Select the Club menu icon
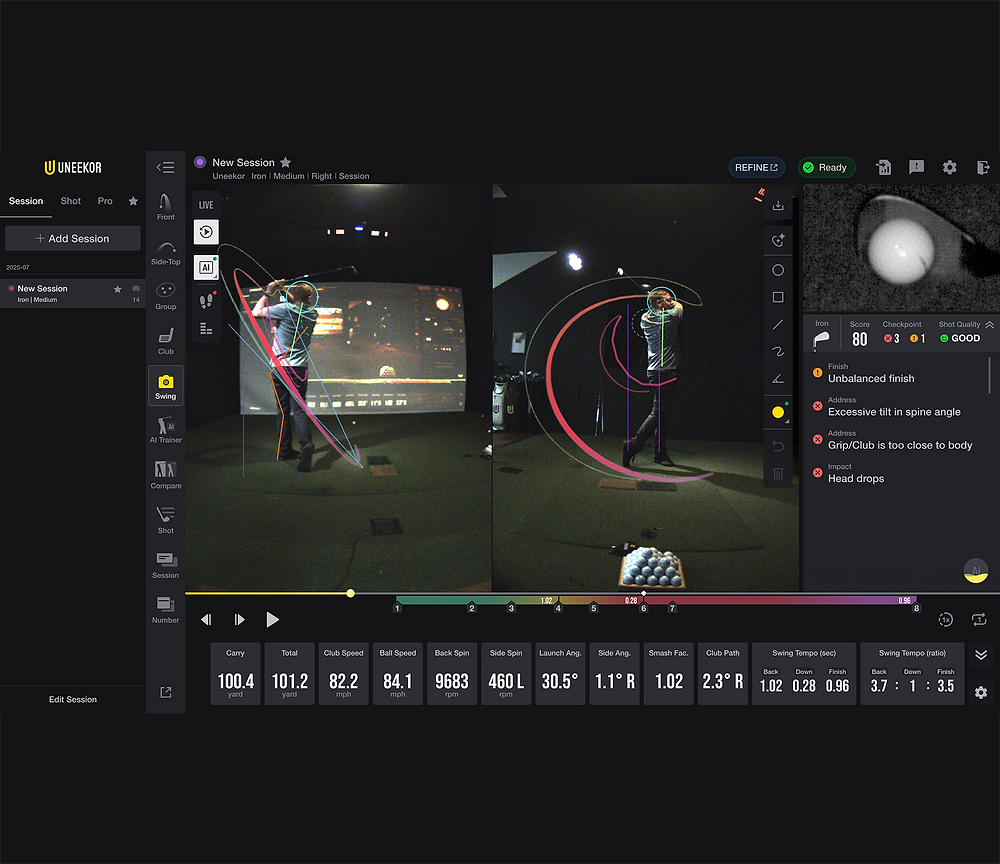Screen dimensions: 1000x864 pyautogui.click(x=165, y=340)
